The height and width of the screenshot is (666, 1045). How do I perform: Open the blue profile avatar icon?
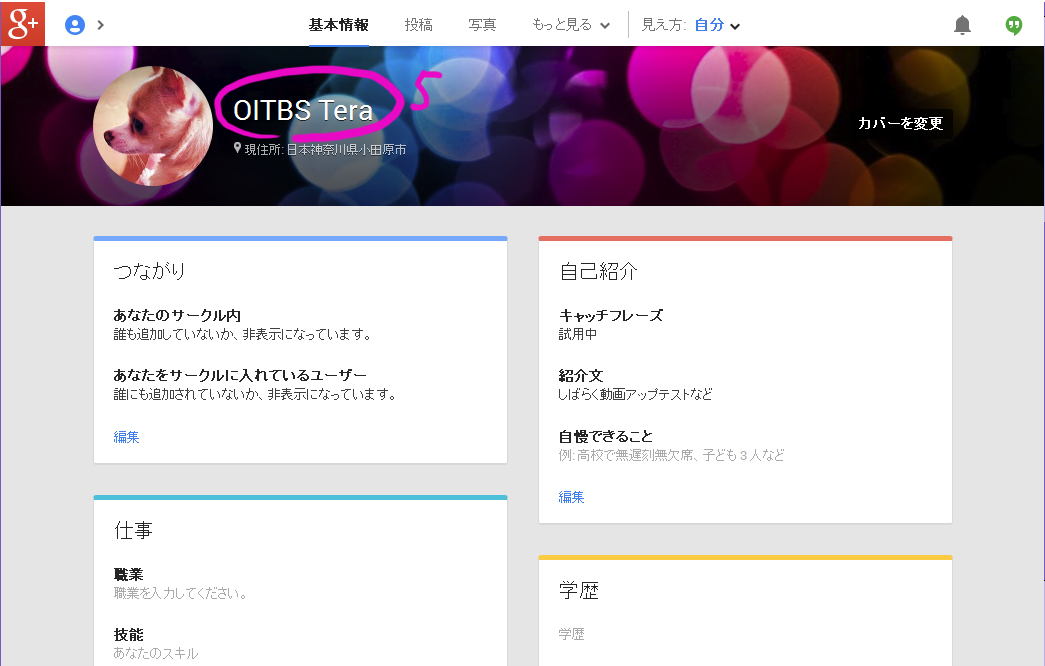75,25
